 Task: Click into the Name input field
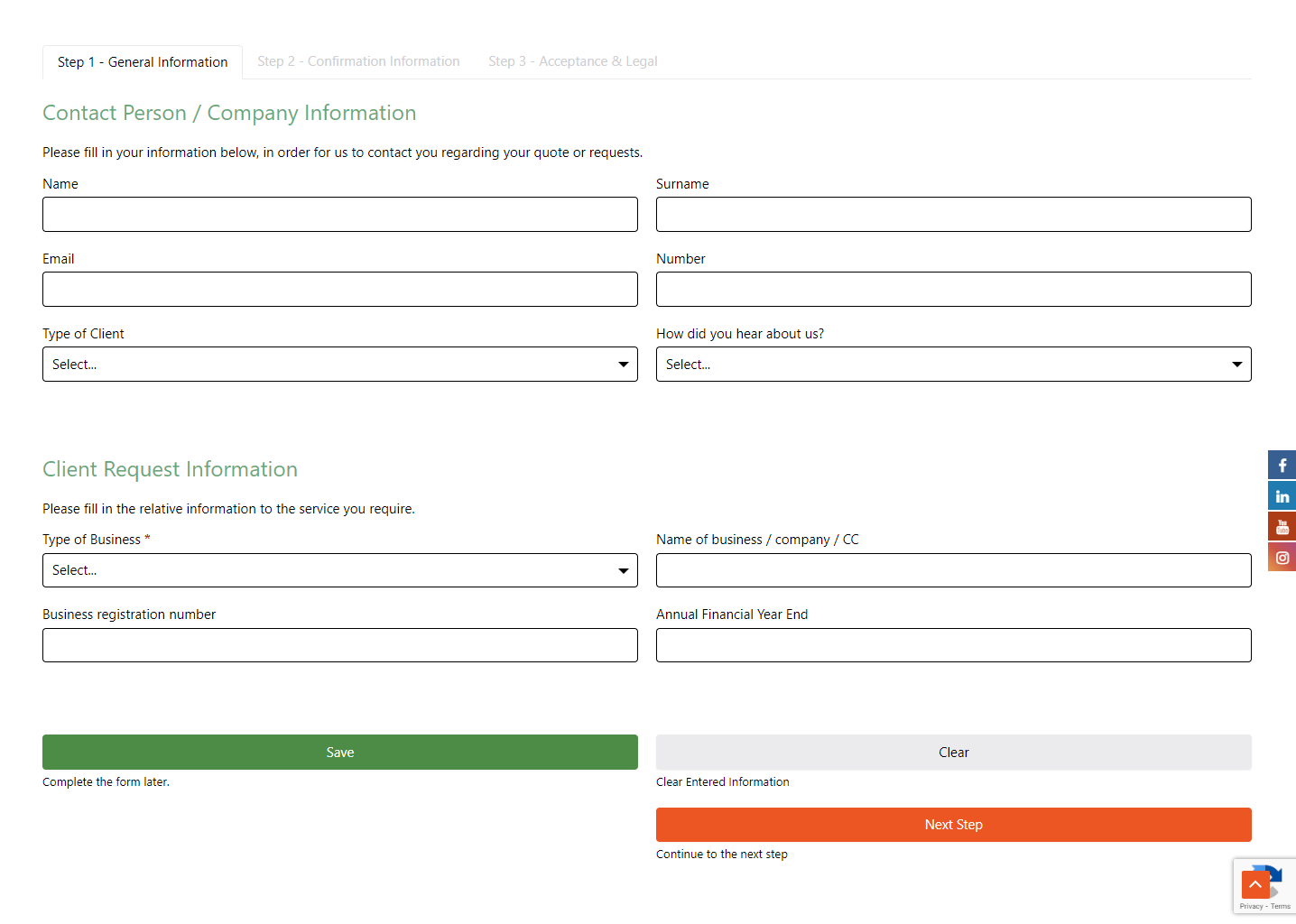[x=339, y=215]
